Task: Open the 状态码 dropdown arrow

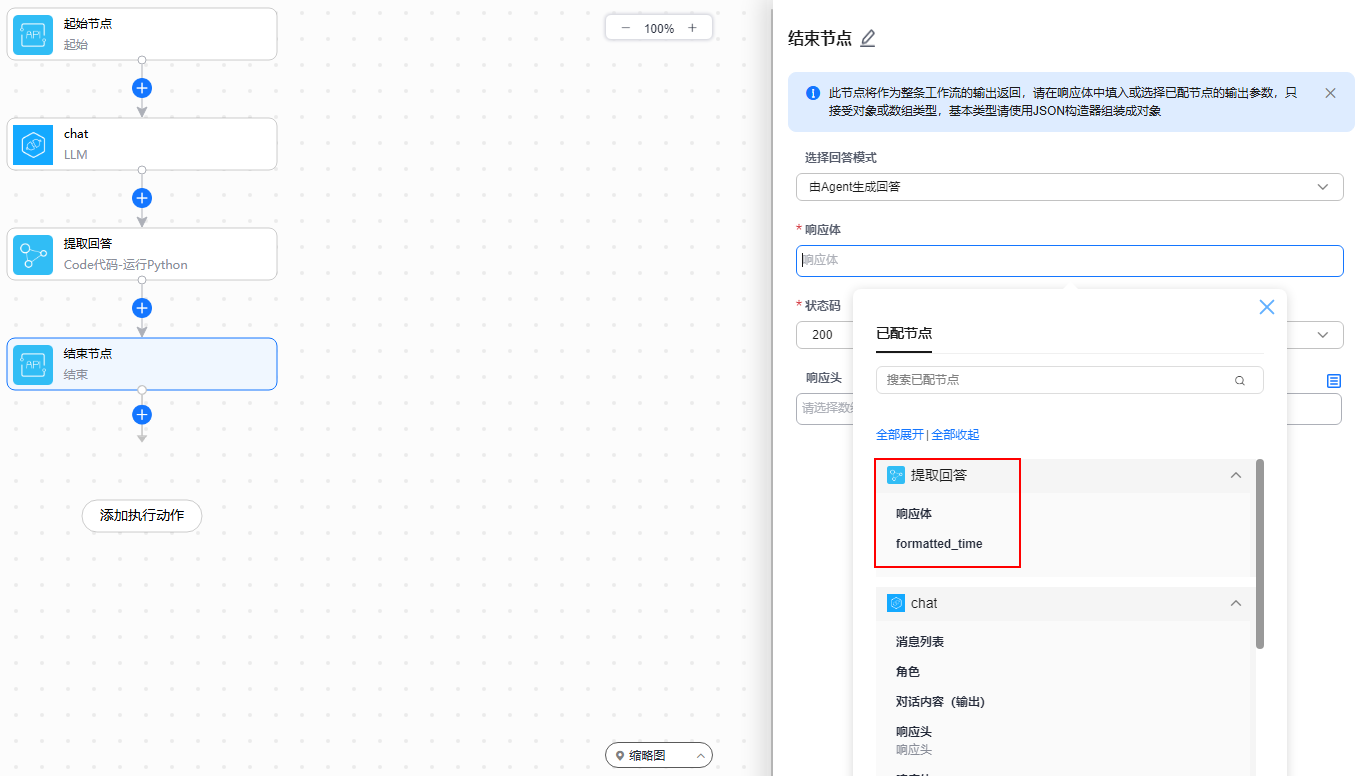Action: 1323,335
